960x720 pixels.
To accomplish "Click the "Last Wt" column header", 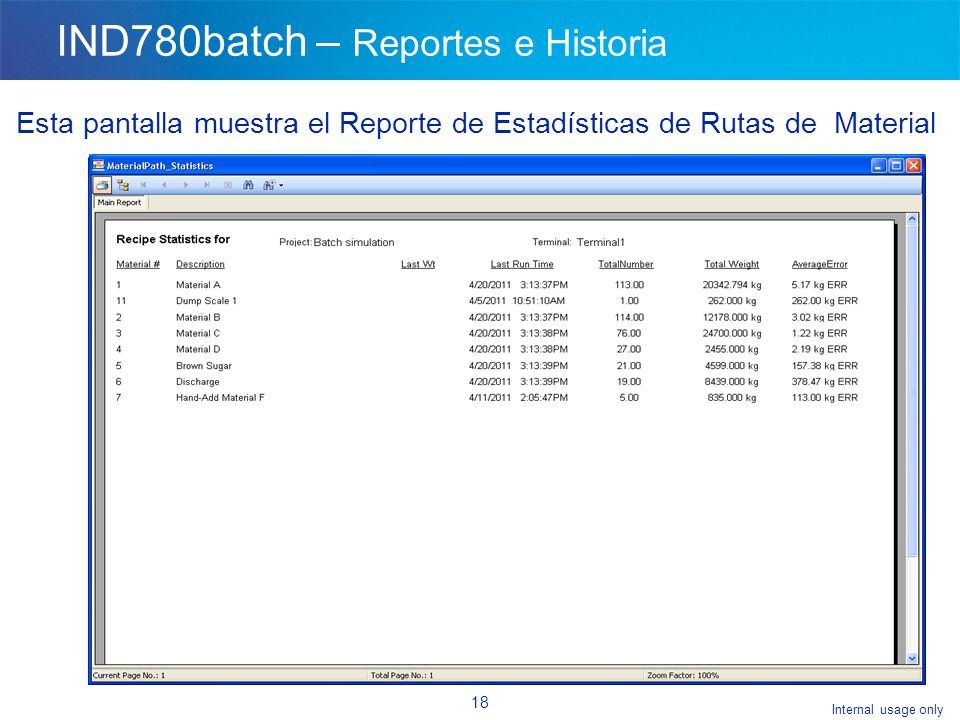I will click(418, 264).
